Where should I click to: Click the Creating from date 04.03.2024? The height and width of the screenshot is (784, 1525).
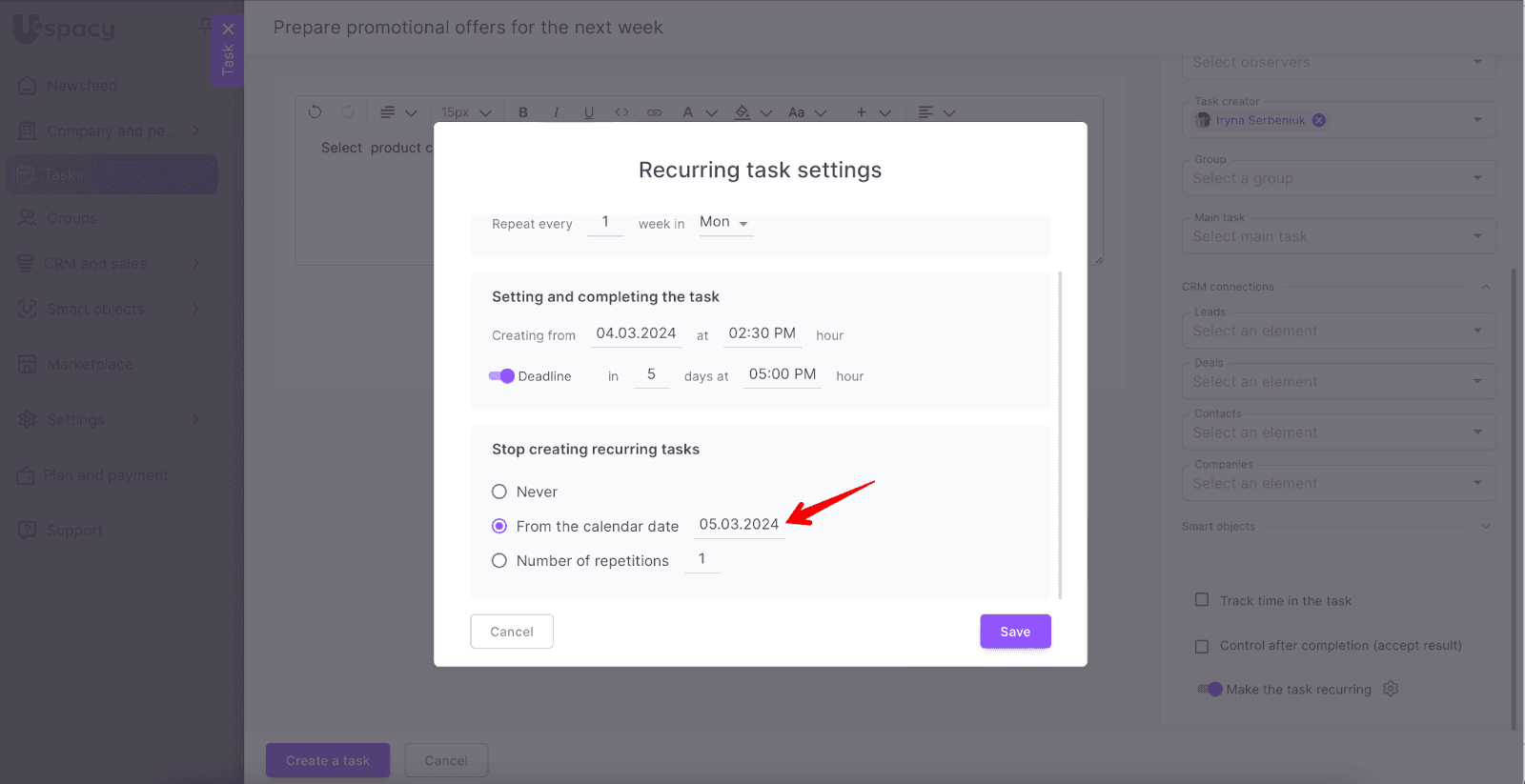click(x=636, y=333)
